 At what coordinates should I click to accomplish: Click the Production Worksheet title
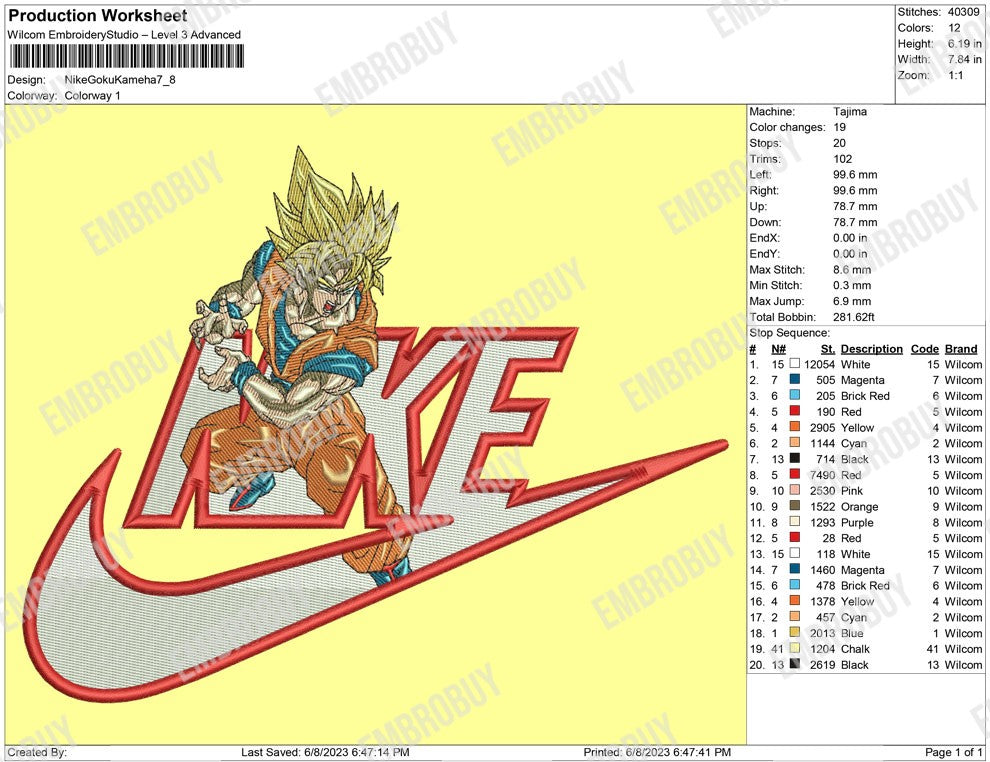pyautogui.click(x=98, y=16)
